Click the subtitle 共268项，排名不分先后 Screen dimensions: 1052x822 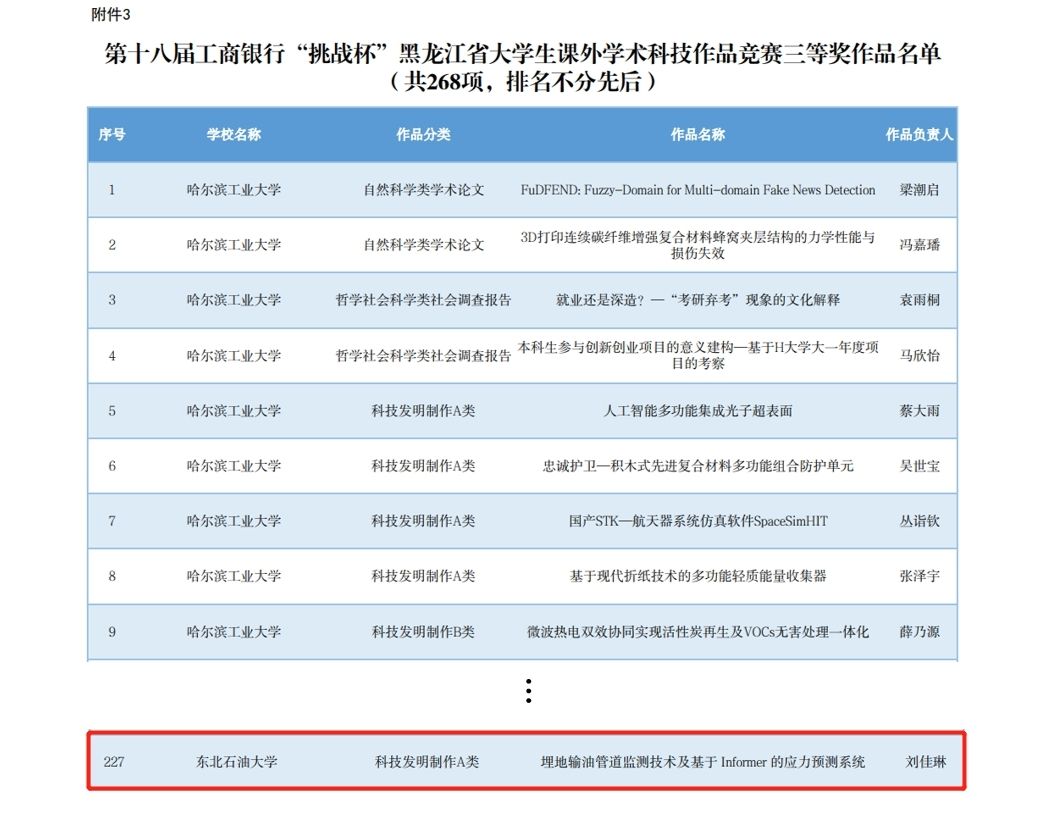(x=523, y=82)
